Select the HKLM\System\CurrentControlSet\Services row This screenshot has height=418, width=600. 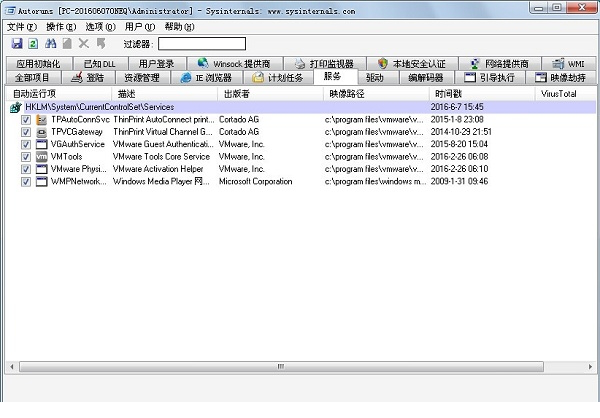click(x=301, y=107)
